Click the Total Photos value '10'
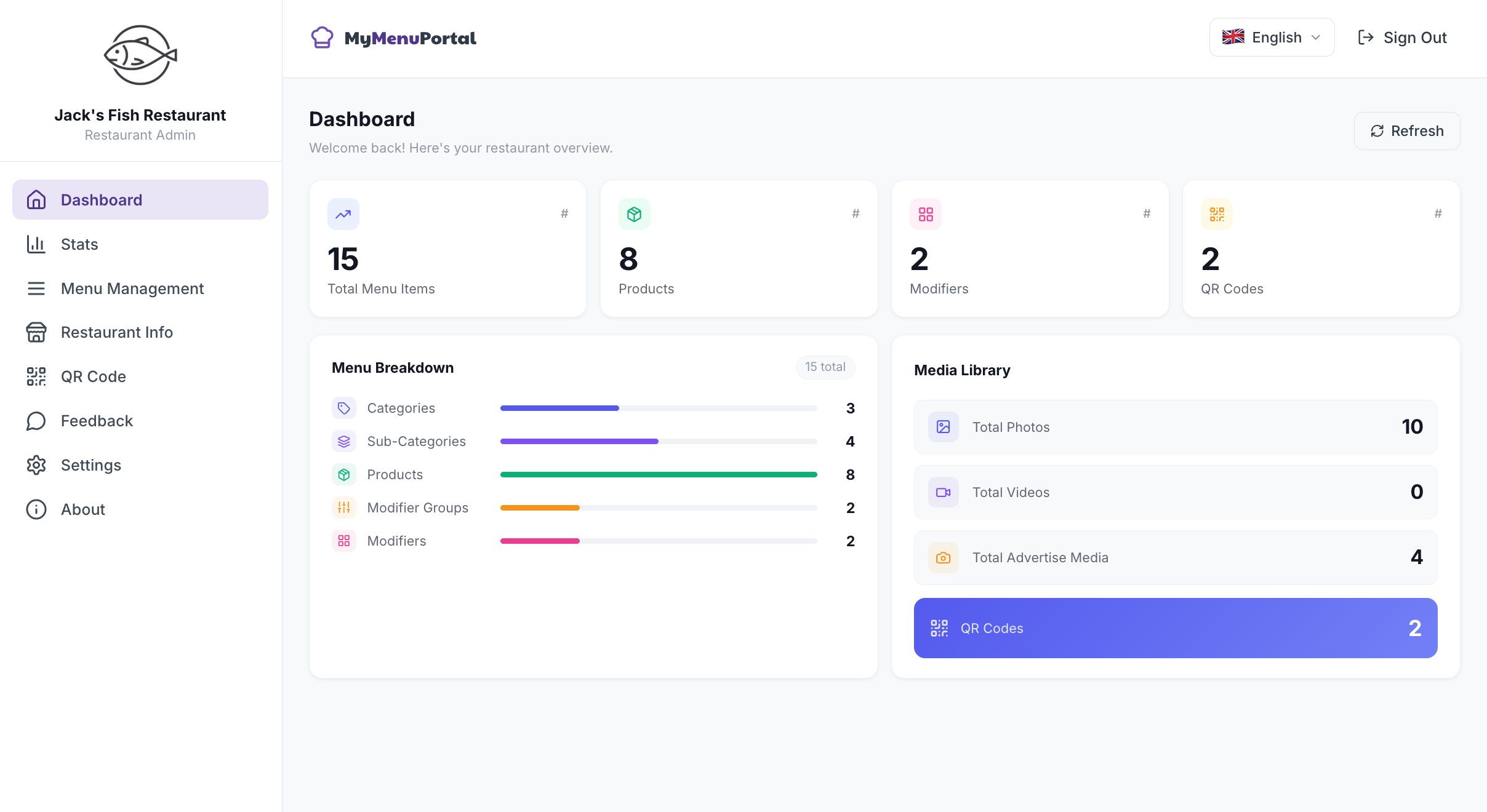 pyautogui.click(x=1412, y=427)
